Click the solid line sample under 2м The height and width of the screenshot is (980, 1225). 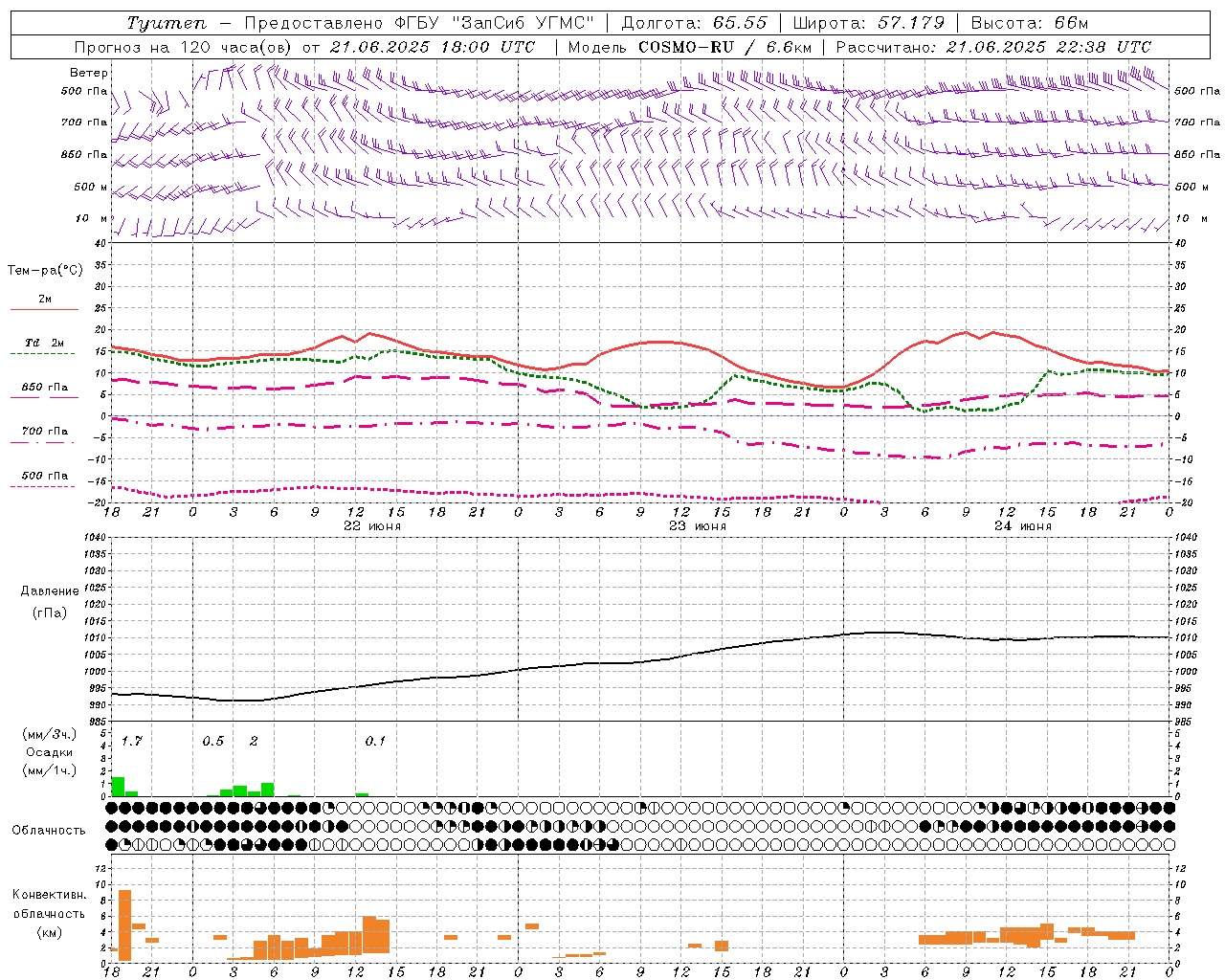(44, 309)
